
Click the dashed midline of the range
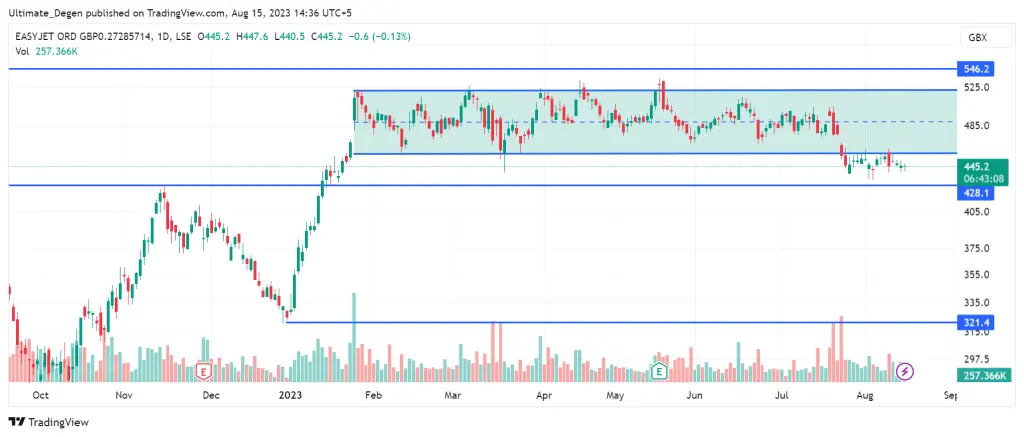coord(655,121)
